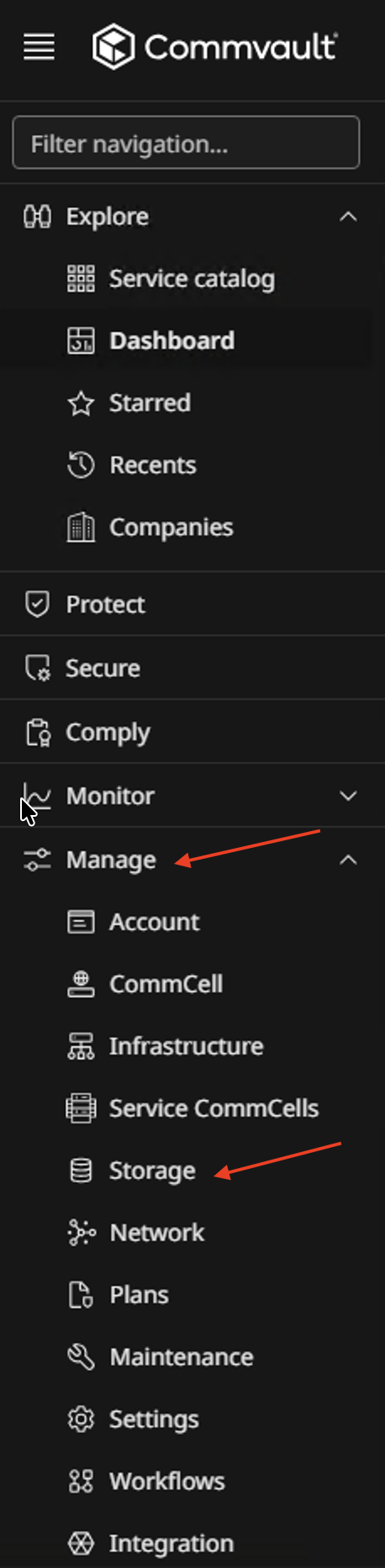This screenshot has width=385, height=1568.
Task: Open Service catalog grid icon
Action: pyautogui.click(x=81, y=278)
